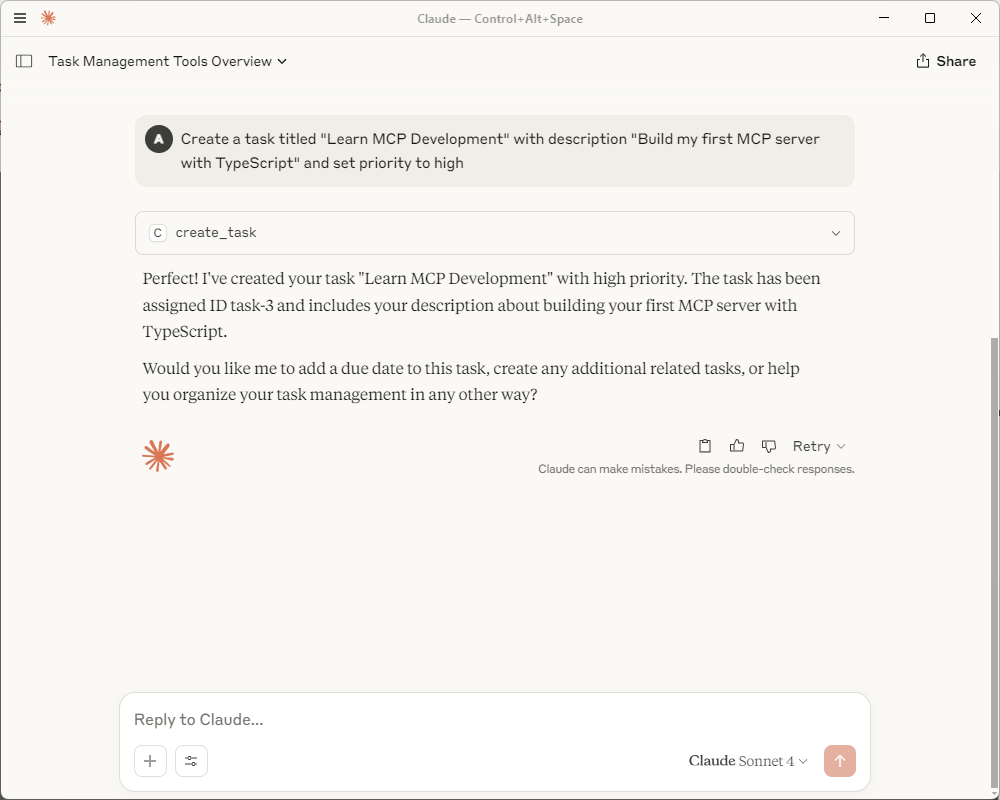Open the search and tools settings sliders icon
This screenshot has height=800, width=1000.
(191, 761)
